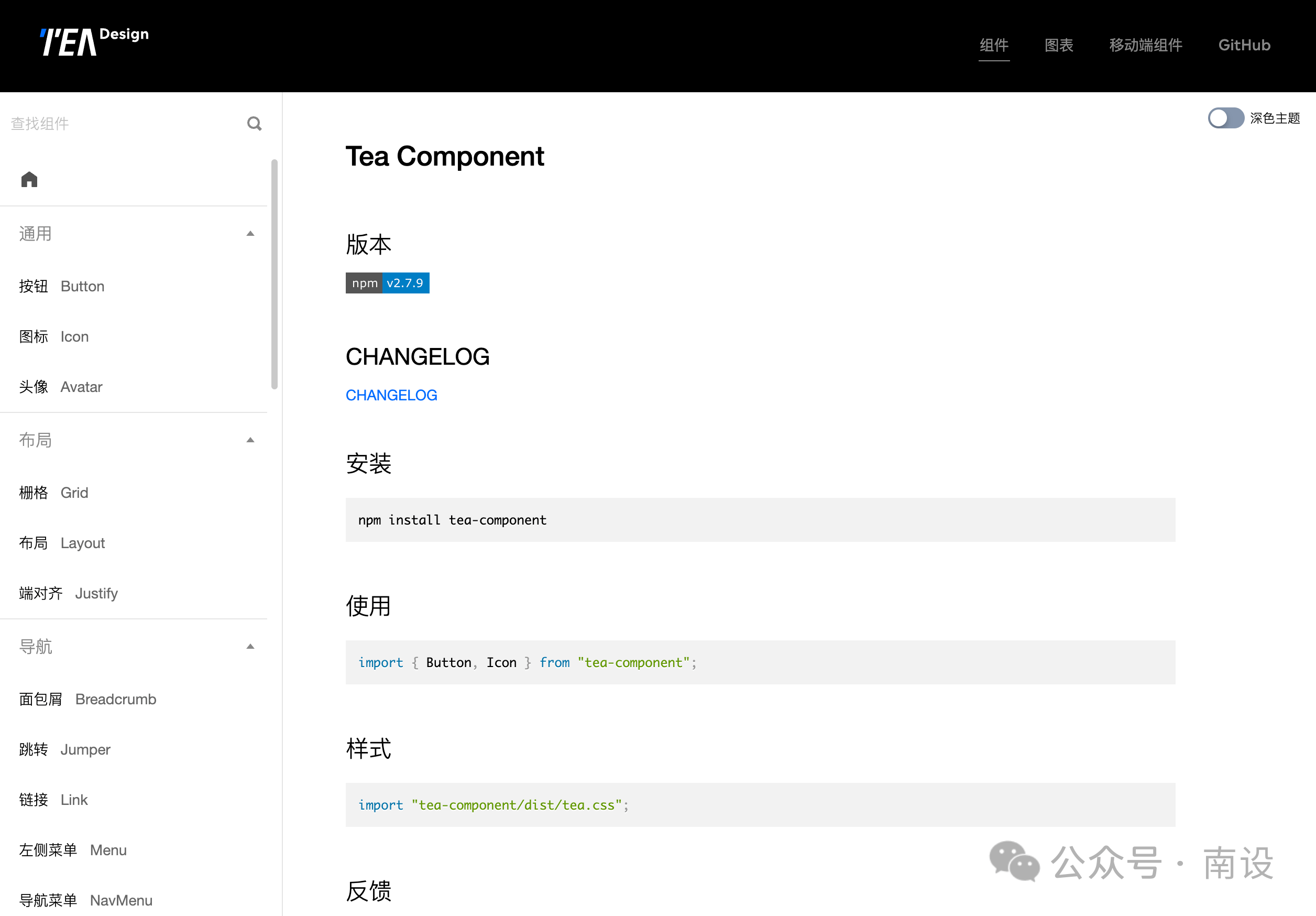Image resolution: width=1316 pixels, height=916 pixels.
Task: Switch to the 图表 navigation tab
Action: [x=1059, y=45]
